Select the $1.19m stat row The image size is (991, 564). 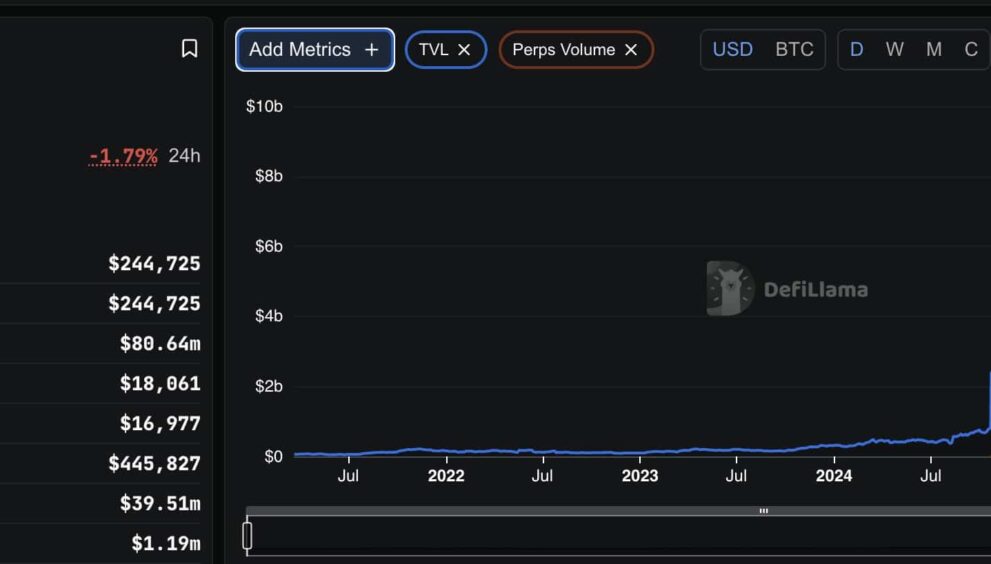(165, 544)
